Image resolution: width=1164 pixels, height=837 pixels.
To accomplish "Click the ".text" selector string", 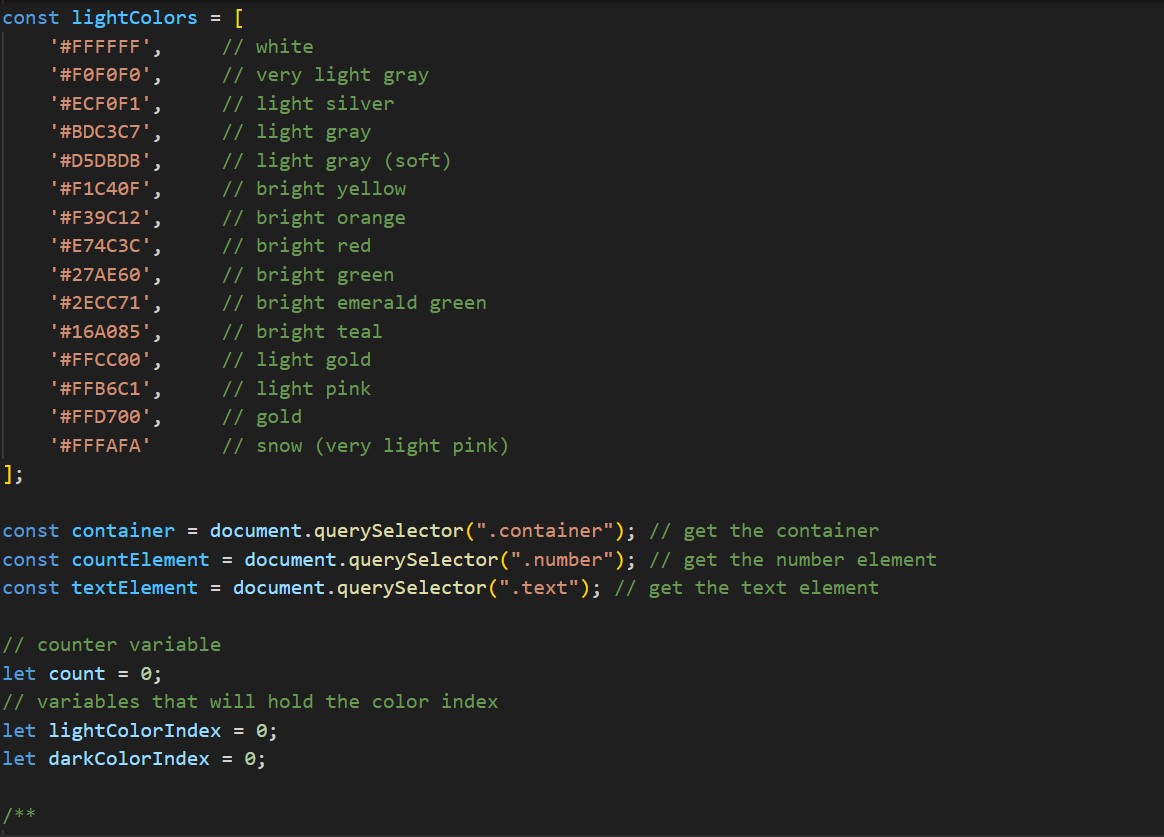I will 540,588.
